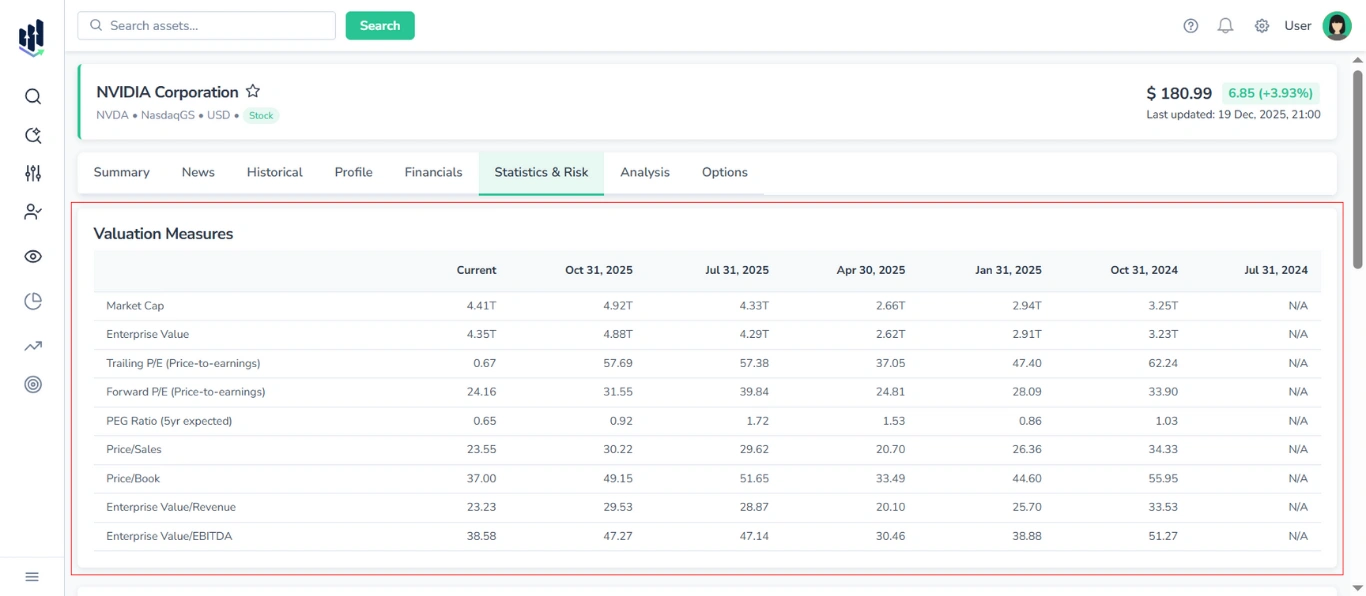Viewport: 1366px width, 596px height.
Task: Open the watchlist eye icon
Action: [x=32, y=256]
